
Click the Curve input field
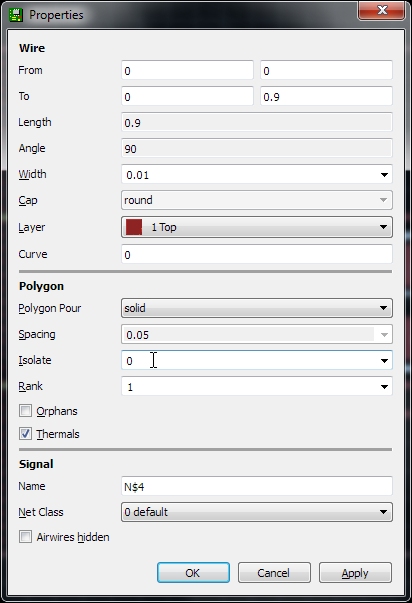pos(257,254)
